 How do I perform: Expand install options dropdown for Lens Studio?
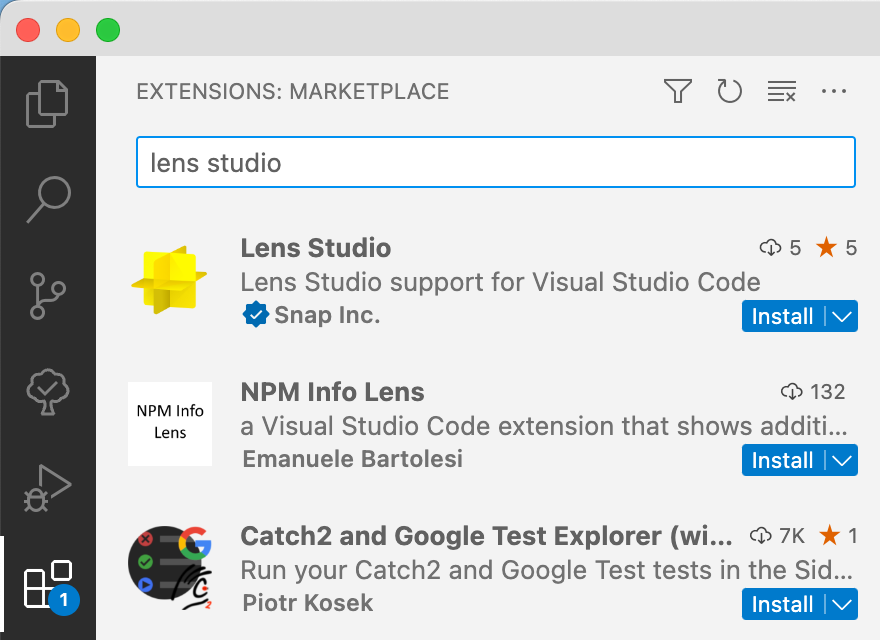(x=842, y=317)
